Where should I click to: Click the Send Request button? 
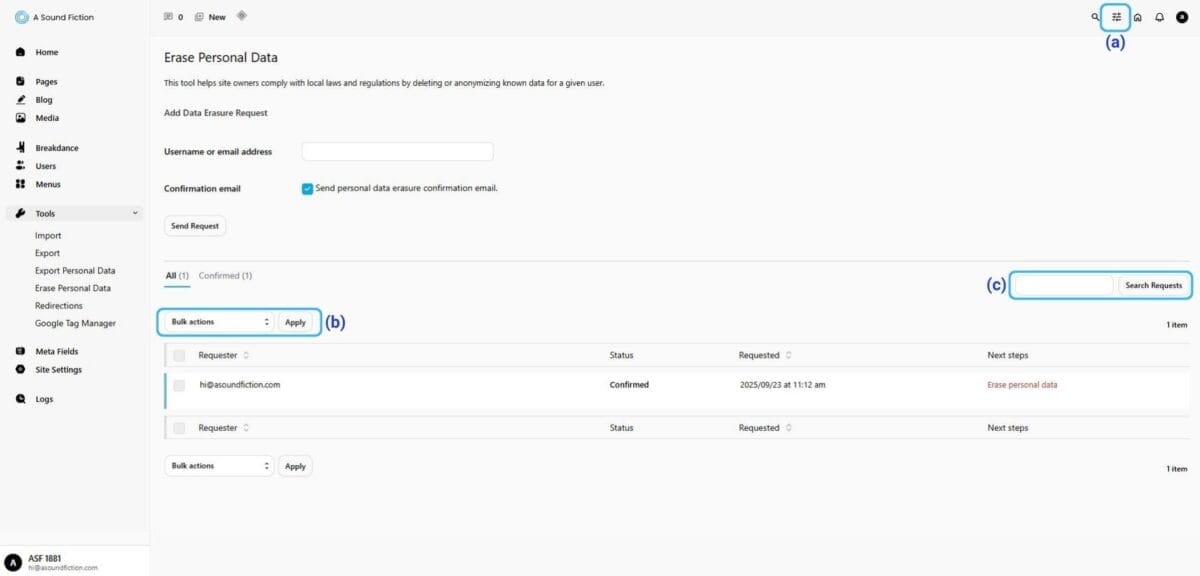[195, 226]
